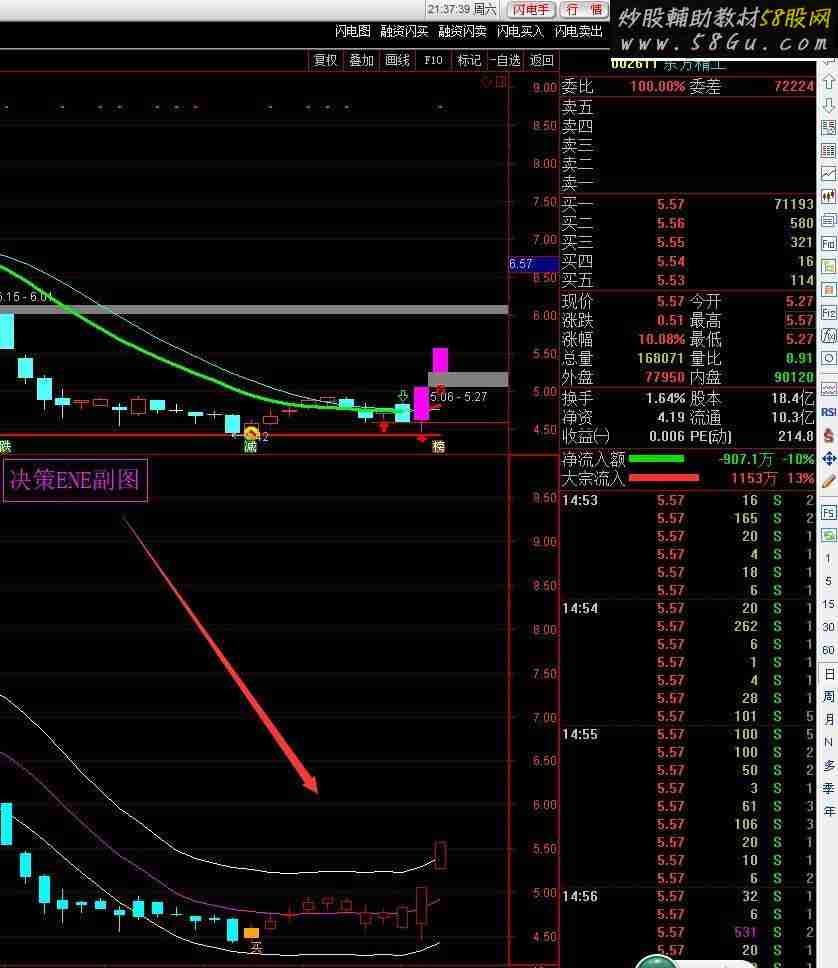Click the 决策ENE副图 indicator label

point(75,480)
